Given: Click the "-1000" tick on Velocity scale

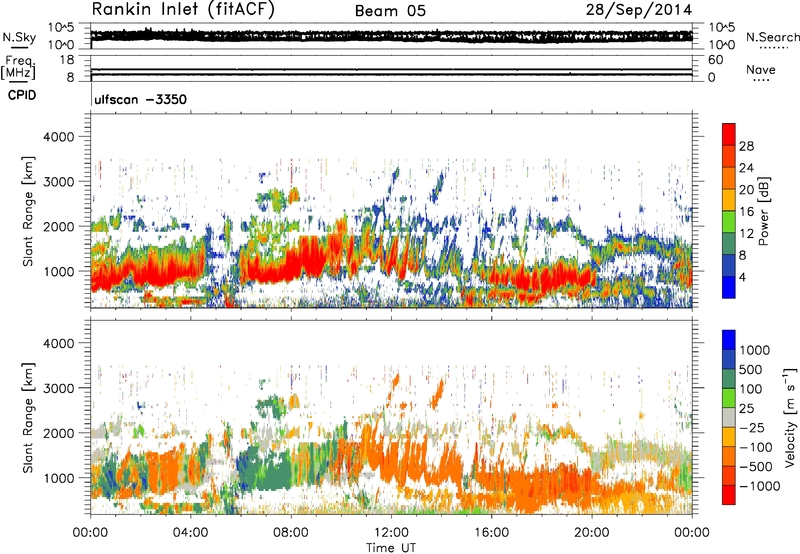Looking at the screenshot, I should (x=760, y=486).
